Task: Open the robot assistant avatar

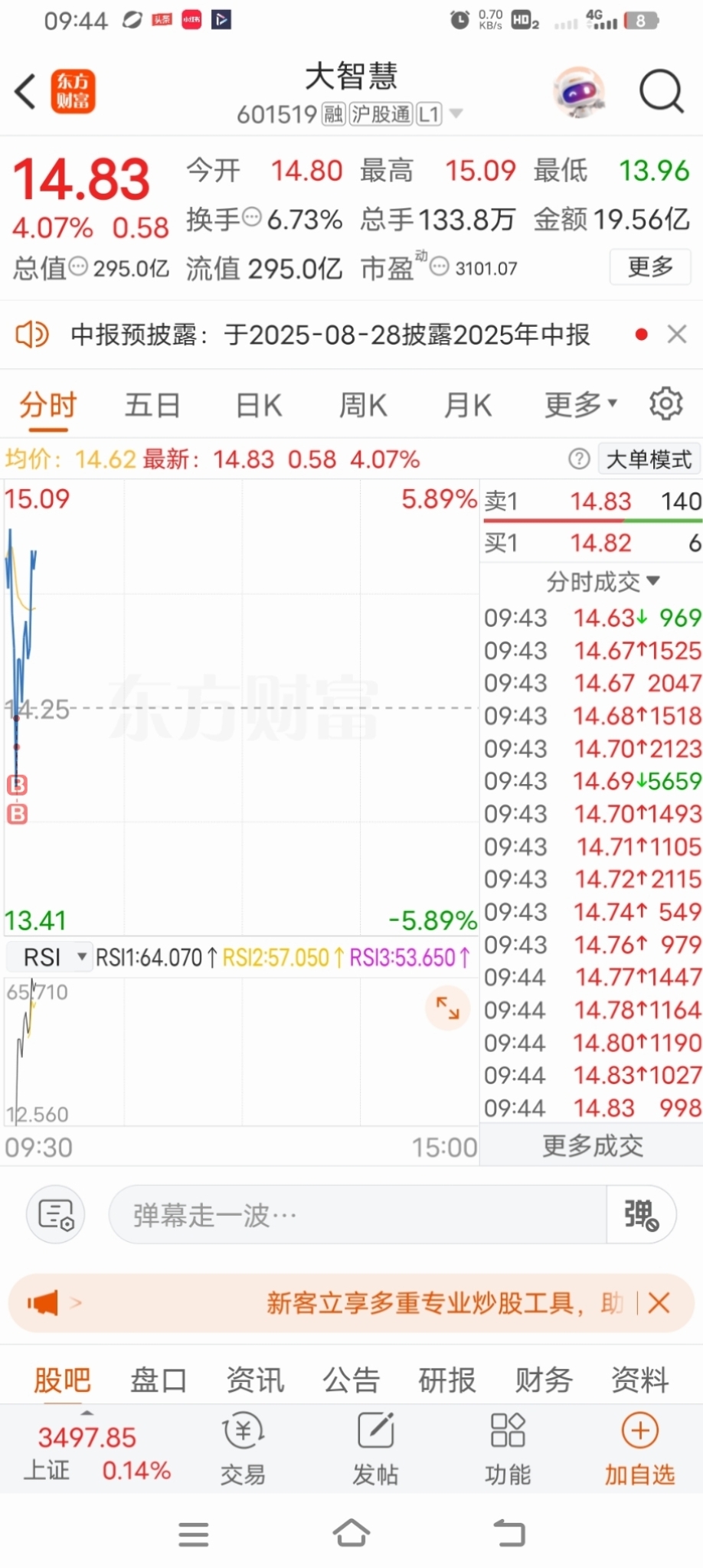Action: tap(580, 92)
